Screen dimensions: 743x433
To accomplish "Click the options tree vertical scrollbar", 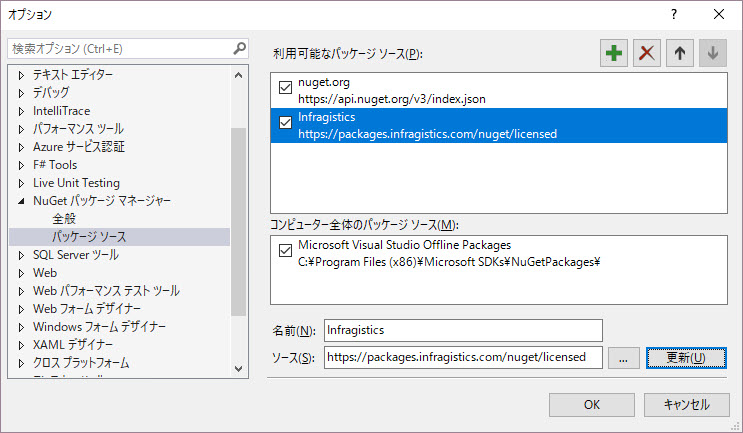I will [238, 220].
